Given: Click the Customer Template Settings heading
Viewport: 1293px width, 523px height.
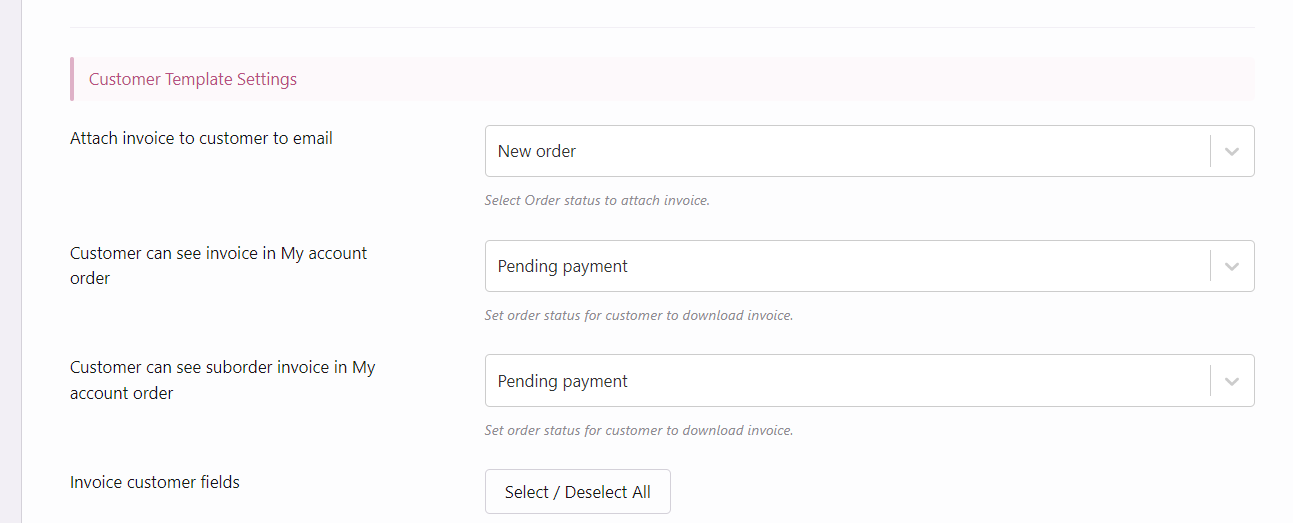Looking at the screenshot, I should click(x=193, y=79).
